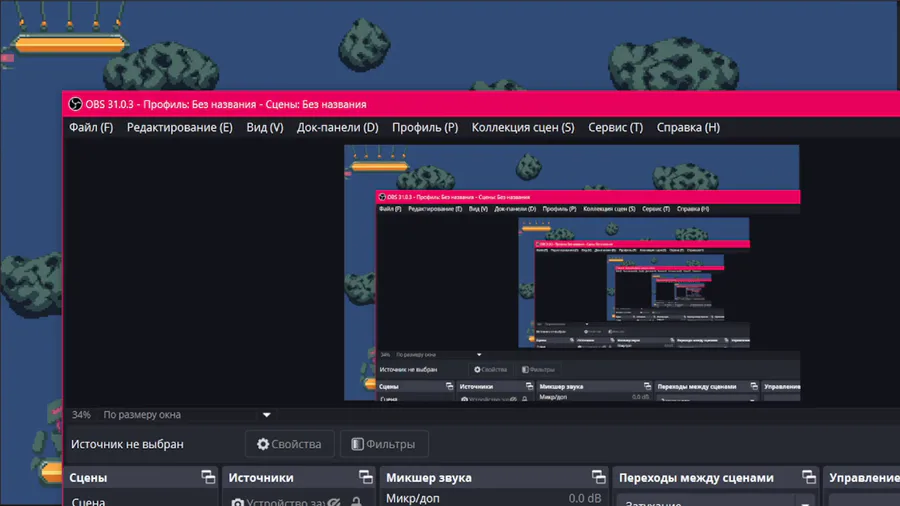
Task: Open the Справка (H) menu
Action: pyautogui.click(x=688, y=127)
